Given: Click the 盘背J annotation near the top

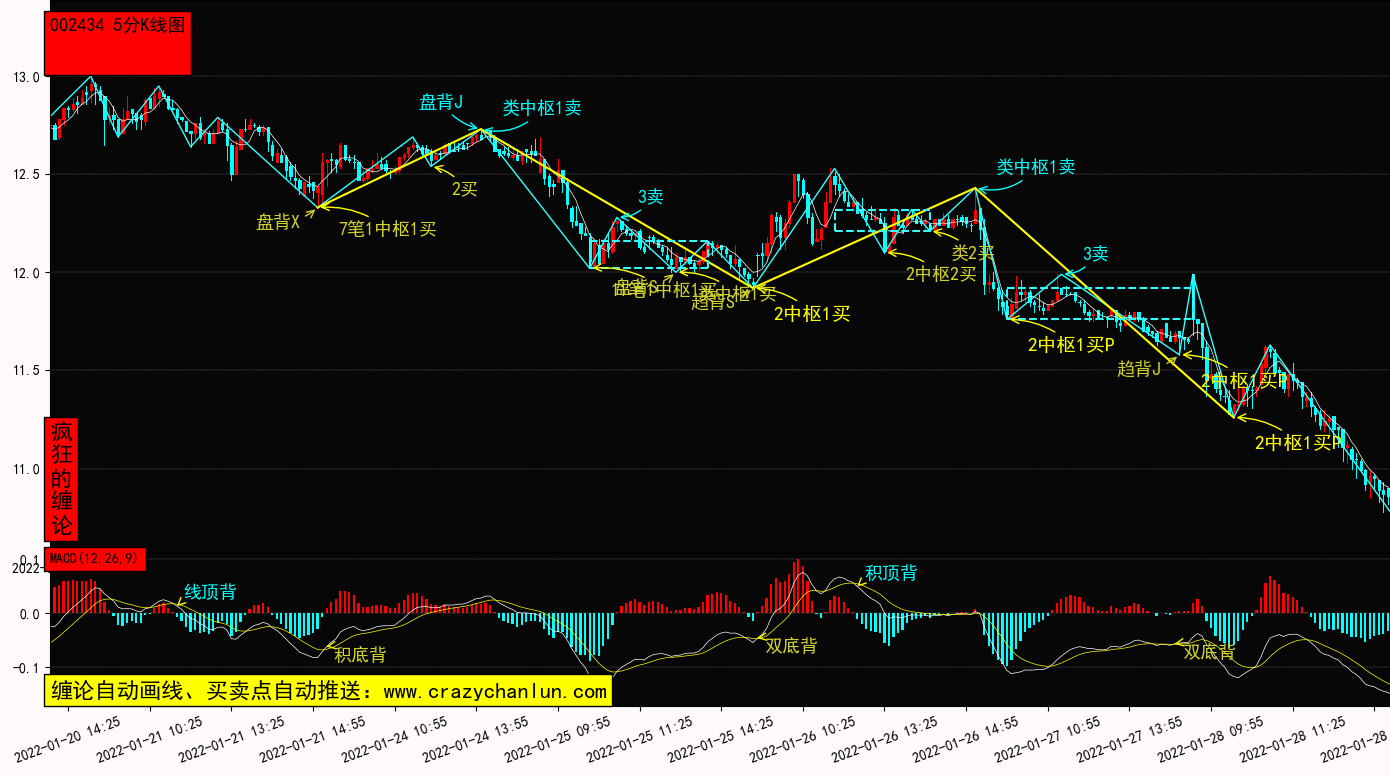Looking at the screenshot, I should pos(441,102).
